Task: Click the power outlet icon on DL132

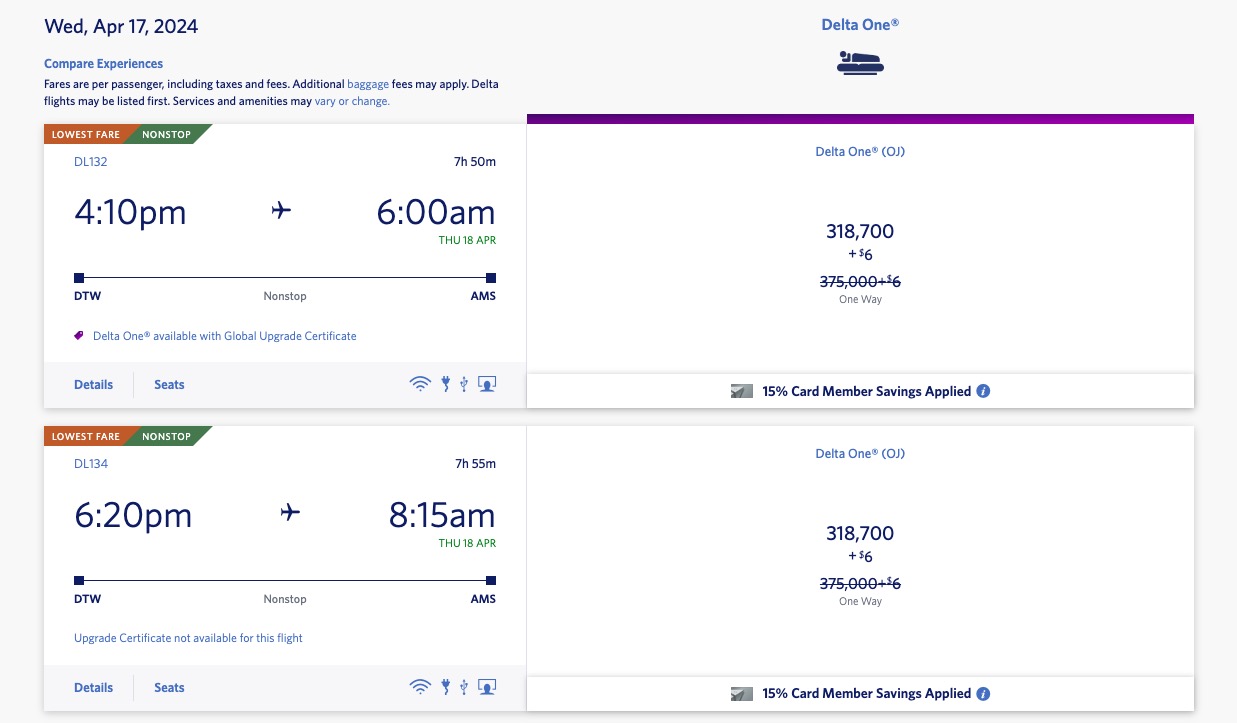Action: 445,384
